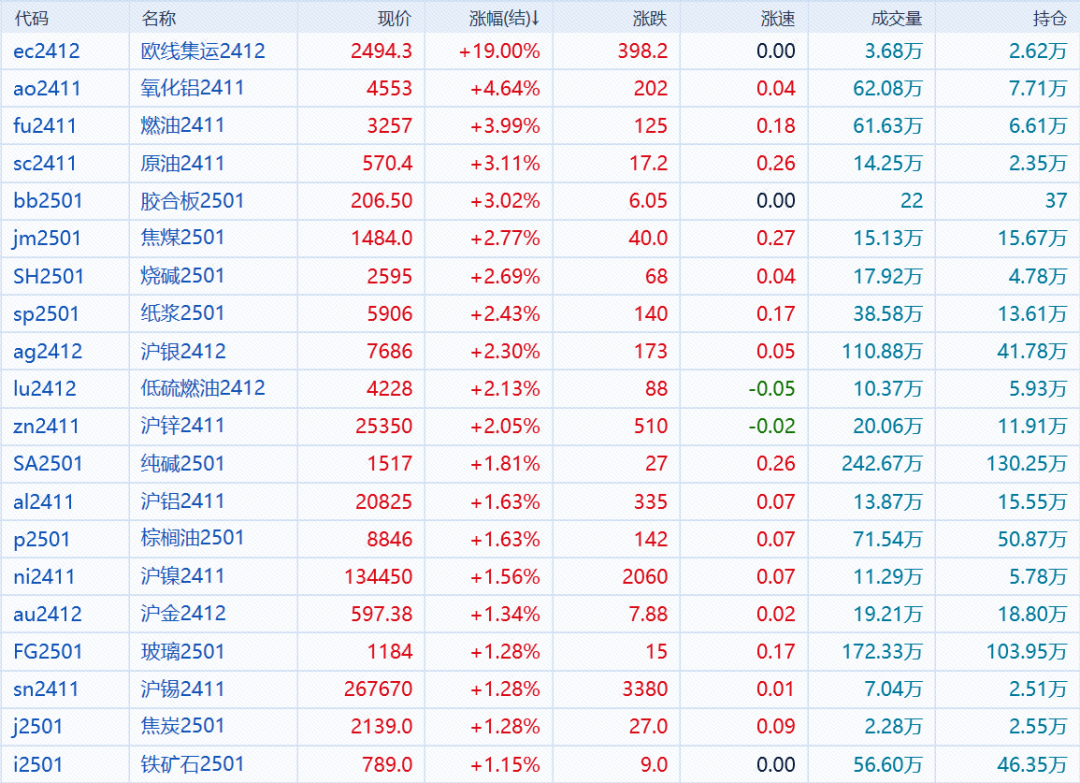Select the 沪金2412 contract name
This screenshot has width=1080, height=783.
pos(183,614)
